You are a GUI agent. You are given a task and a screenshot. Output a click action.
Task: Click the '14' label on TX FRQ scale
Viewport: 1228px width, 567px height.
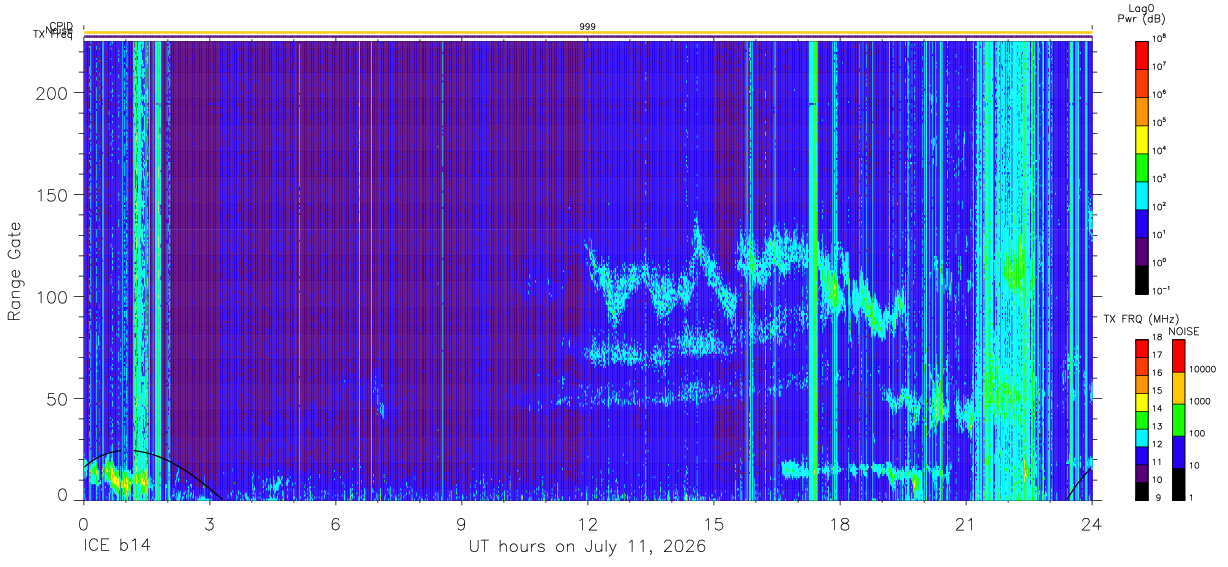(x=1157, y=408)
